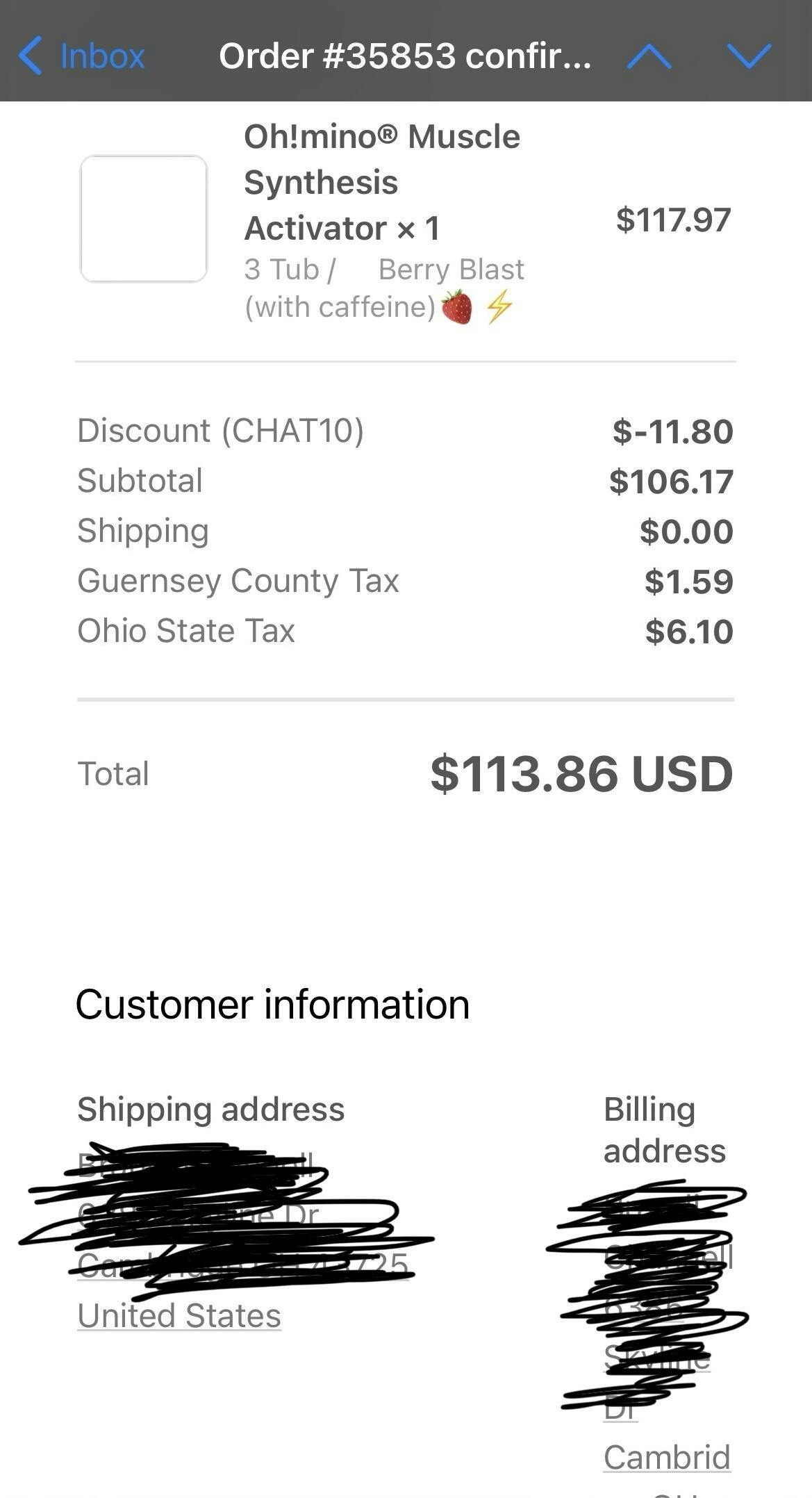Tap the strawberry emoji in the flavor line

[457, 308]
